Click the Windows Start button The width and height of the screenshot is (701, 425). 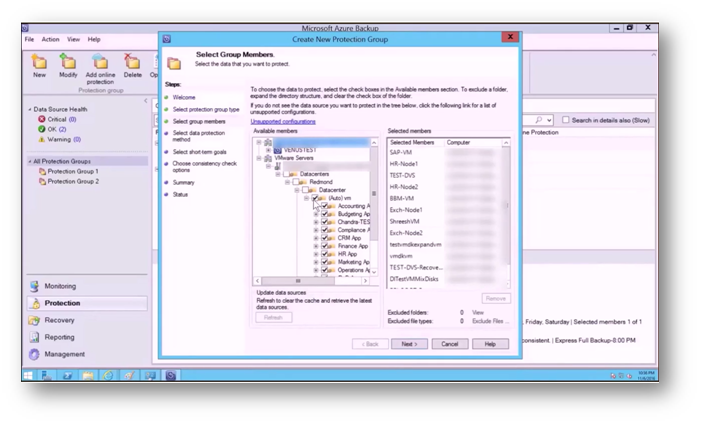[28, 375]
